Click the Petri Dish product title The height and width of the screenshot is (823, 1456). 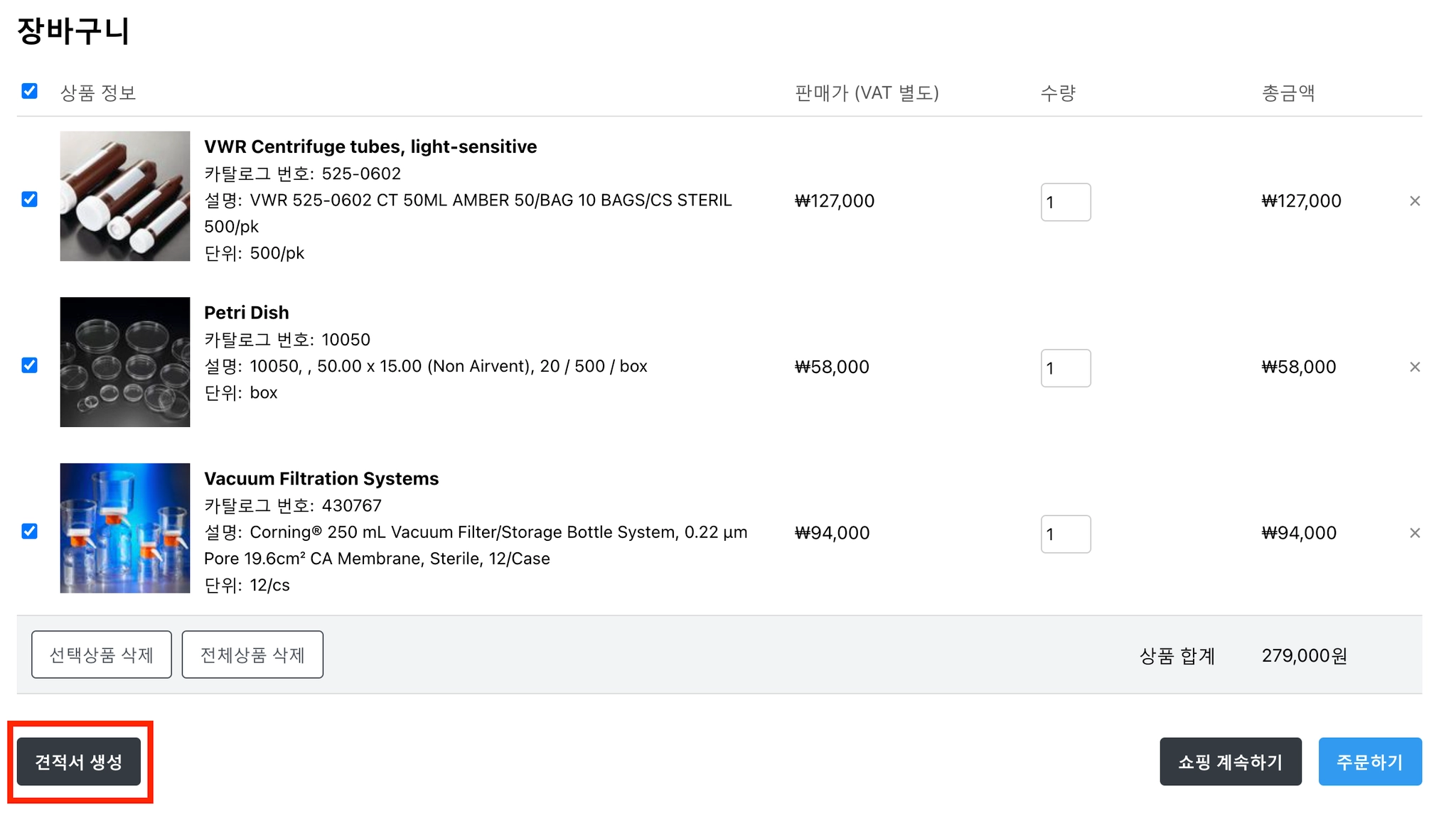point(247,313)
